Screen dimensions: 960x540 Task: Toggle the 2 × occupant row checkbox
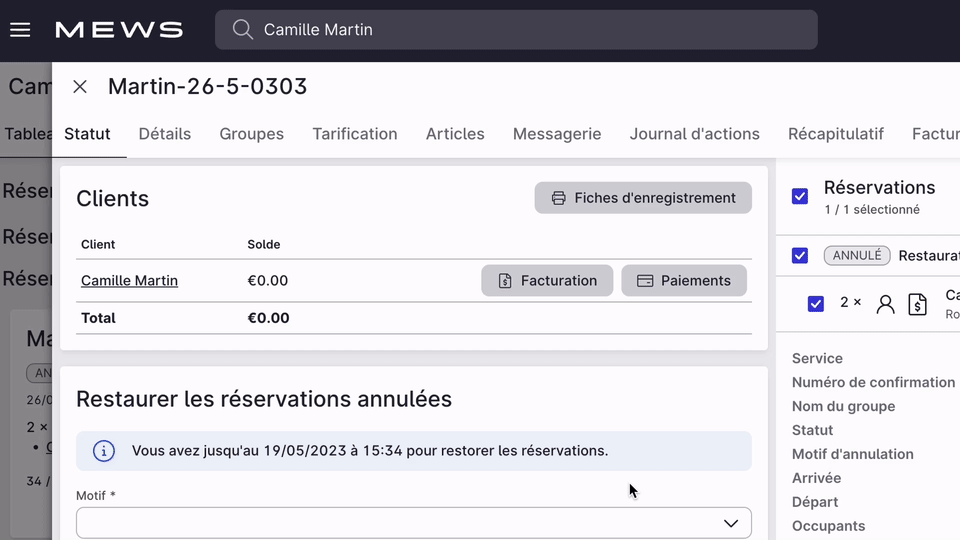[x=816, y=303]
